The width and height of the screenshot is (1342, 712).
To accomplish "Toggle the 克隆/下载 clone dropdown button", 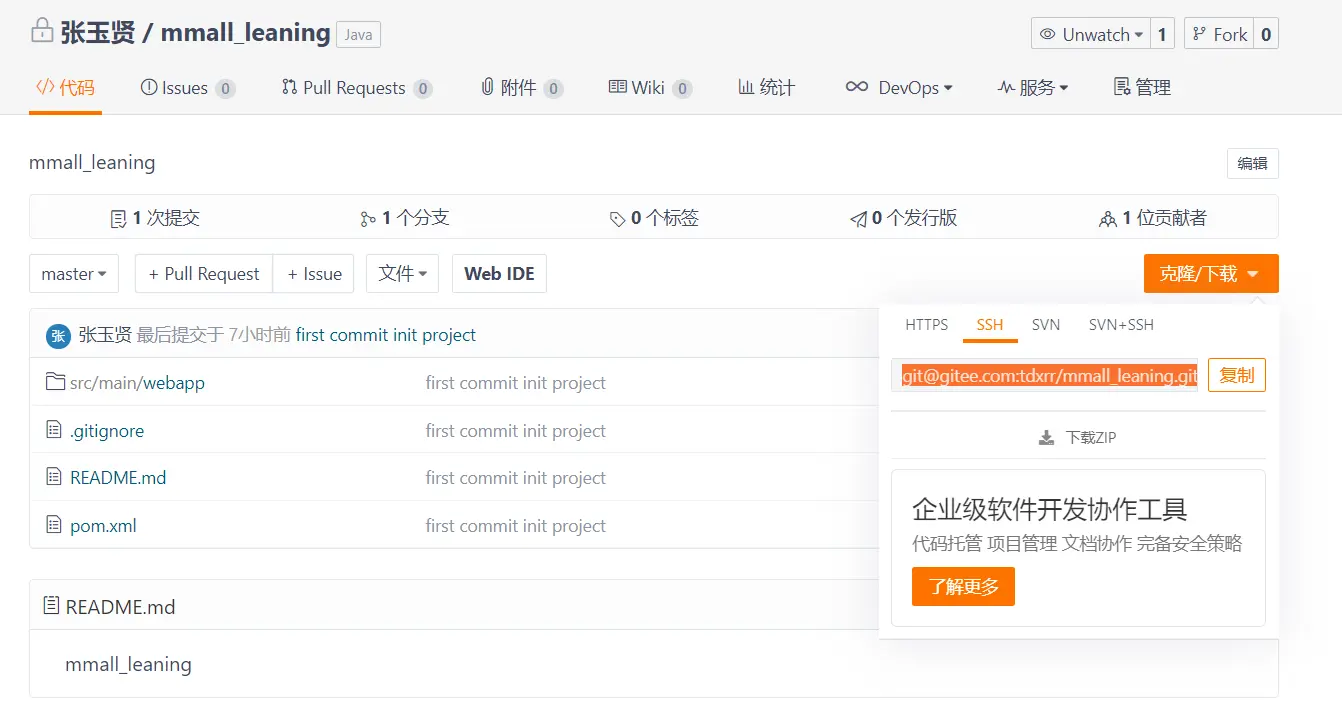I will [1211, 274].
